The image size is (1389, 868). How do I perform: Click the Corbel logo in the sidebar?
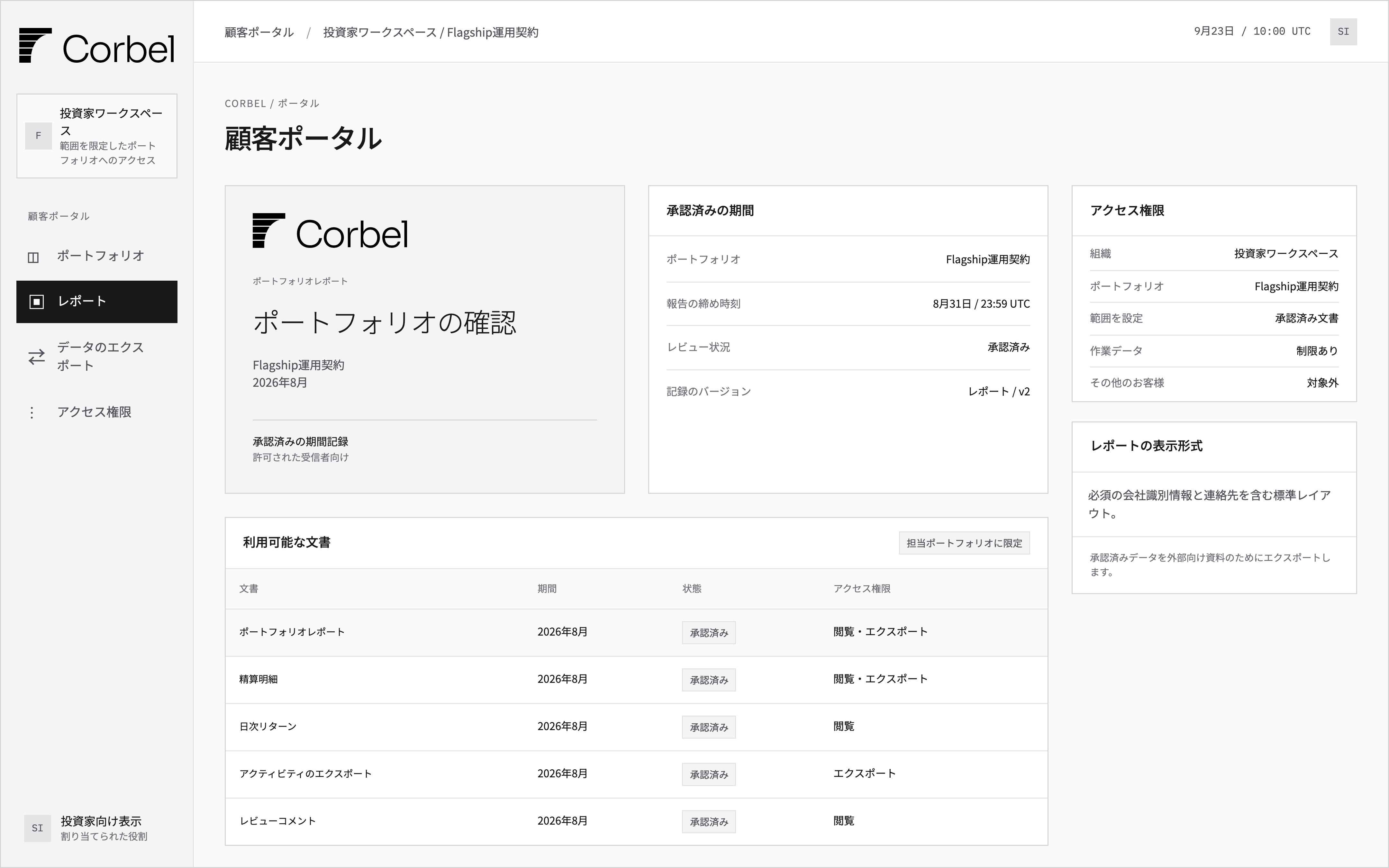point(96,46)
